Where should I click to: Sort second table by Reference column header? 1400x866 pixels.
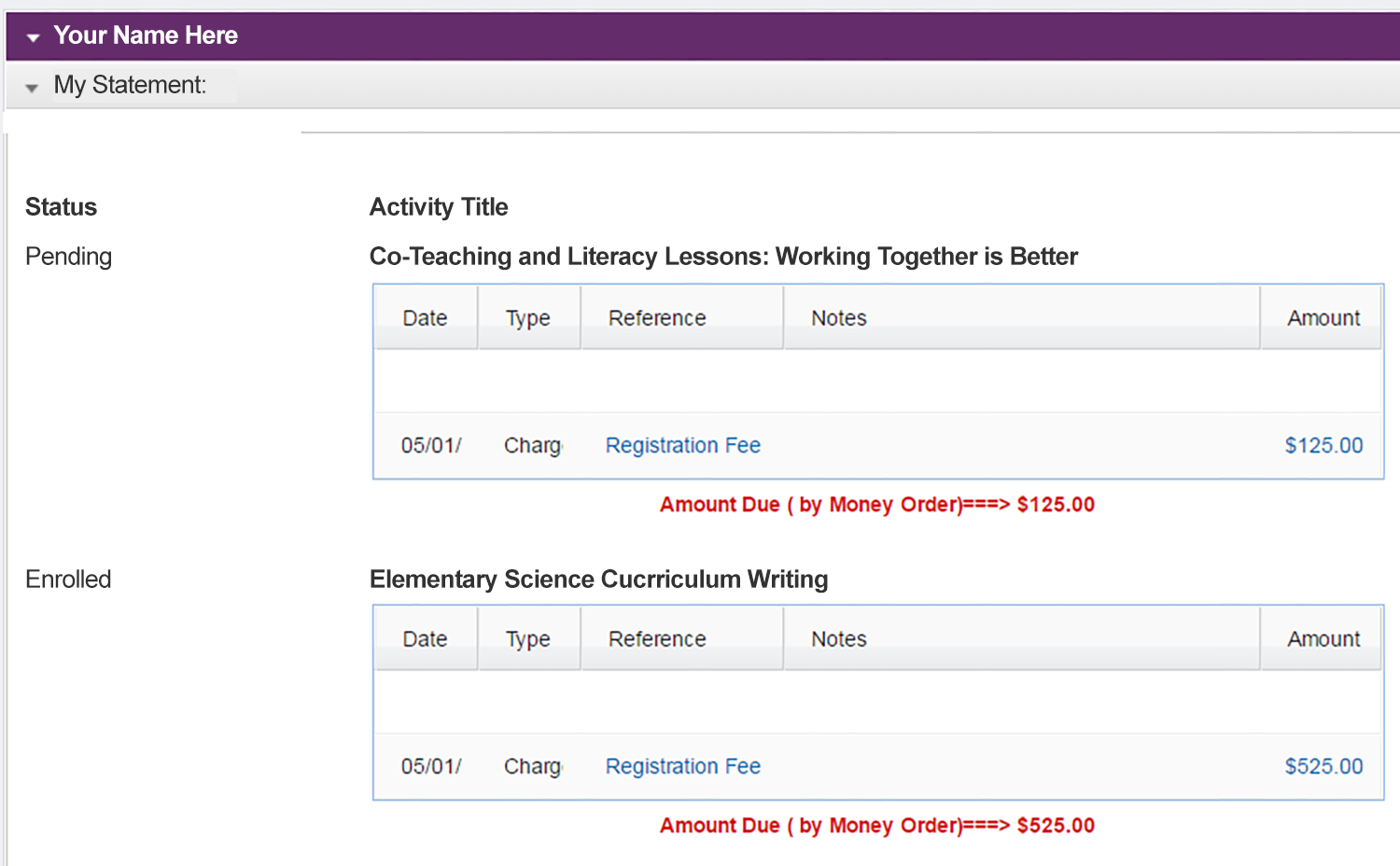(681, 639)
